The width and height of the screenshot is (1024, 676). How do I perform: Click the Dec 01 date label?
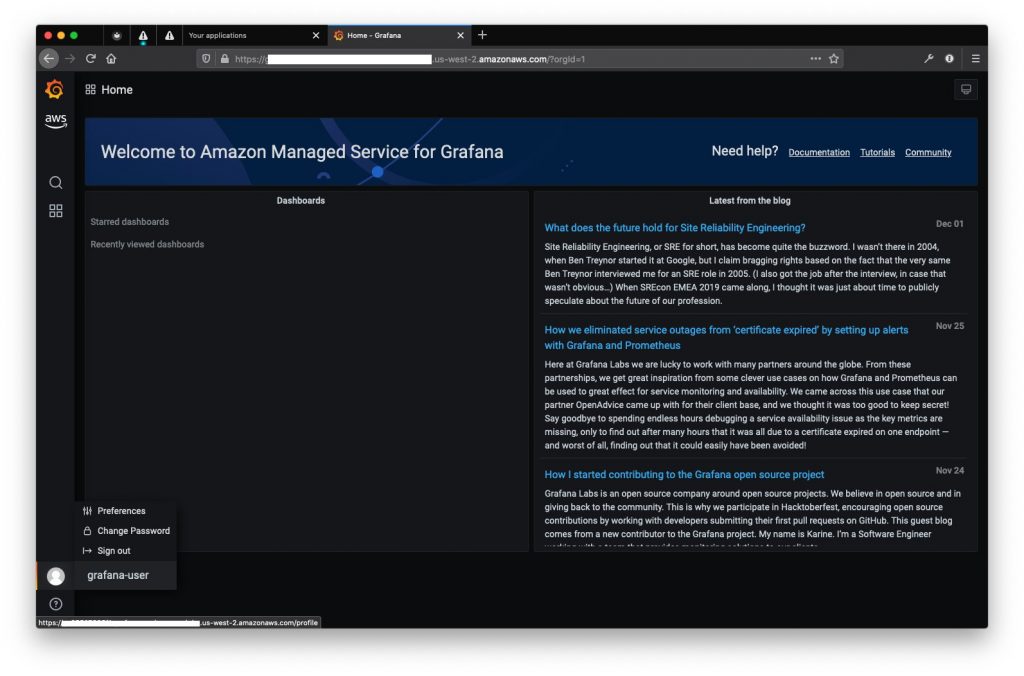coord(950,223)
